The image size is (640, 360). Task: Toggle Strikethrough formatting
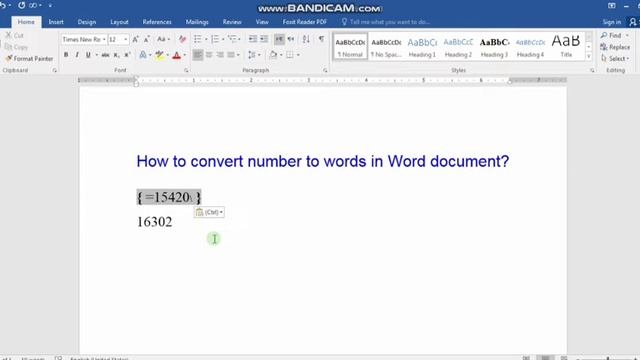[105, 55]
